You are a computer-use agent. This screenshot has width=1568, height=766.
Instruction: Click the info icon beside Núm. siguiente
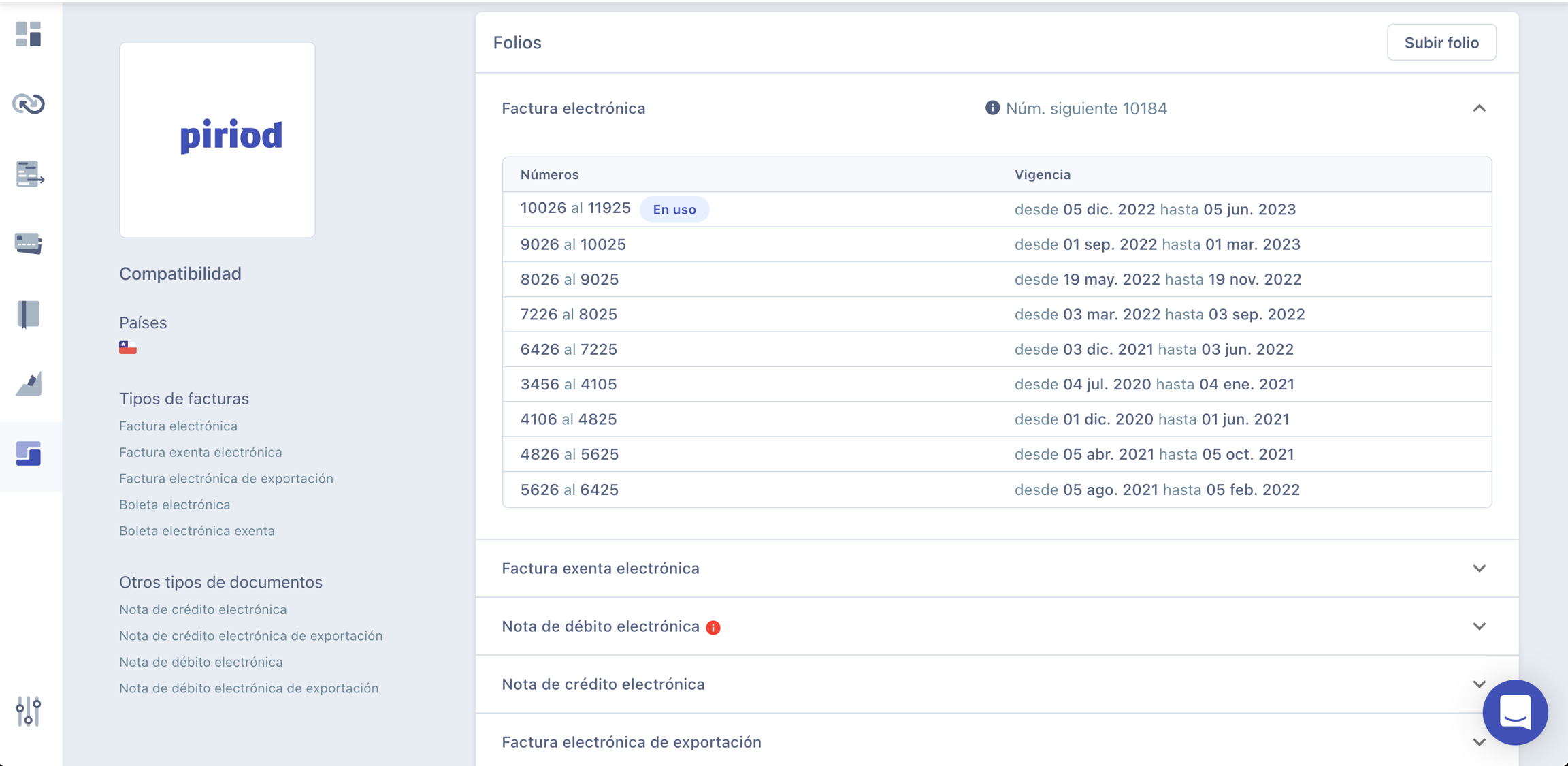click(992, 108)
